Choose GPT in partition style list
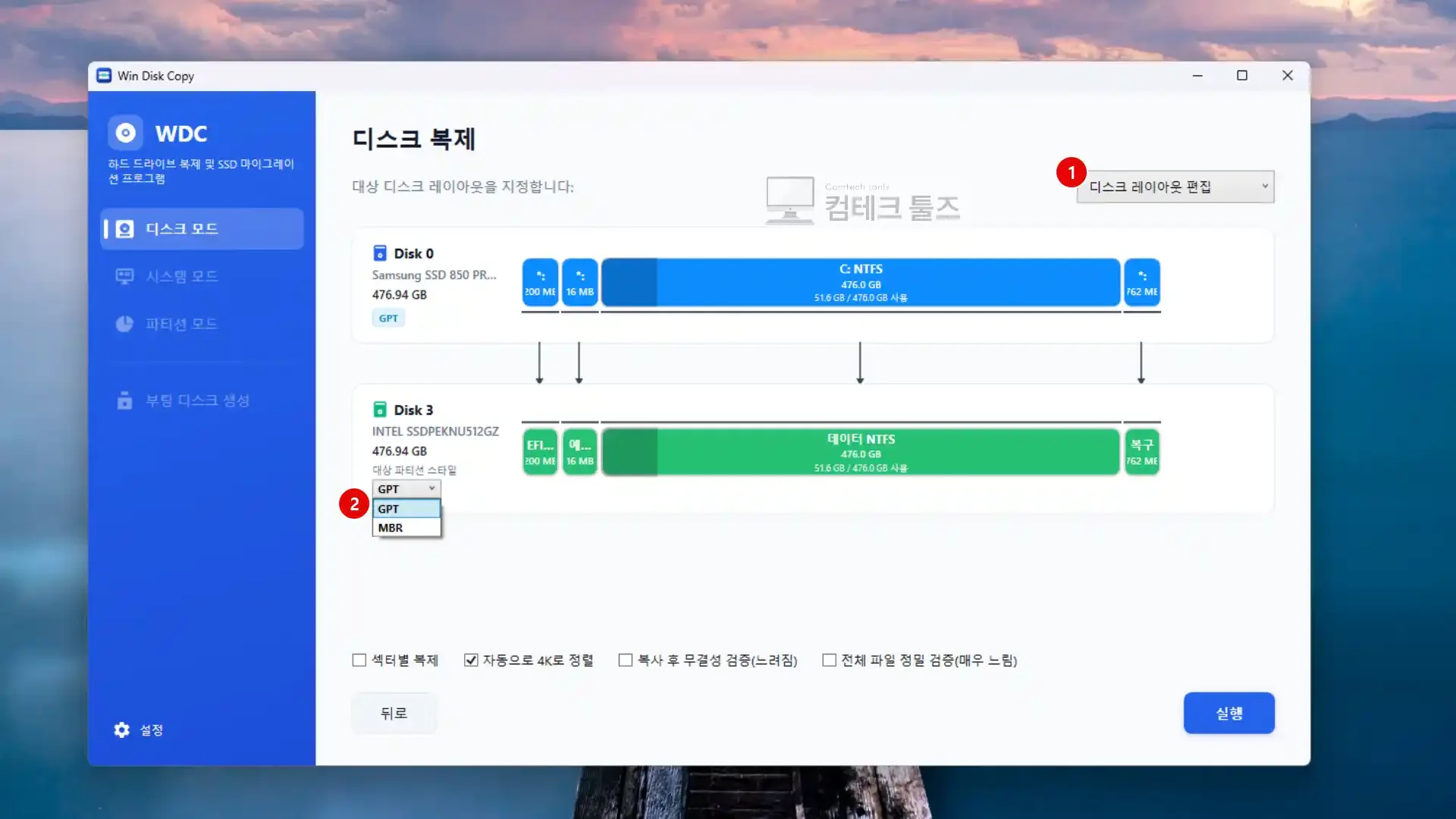Screen dimensions: 1456x819 tap(406, 509)
